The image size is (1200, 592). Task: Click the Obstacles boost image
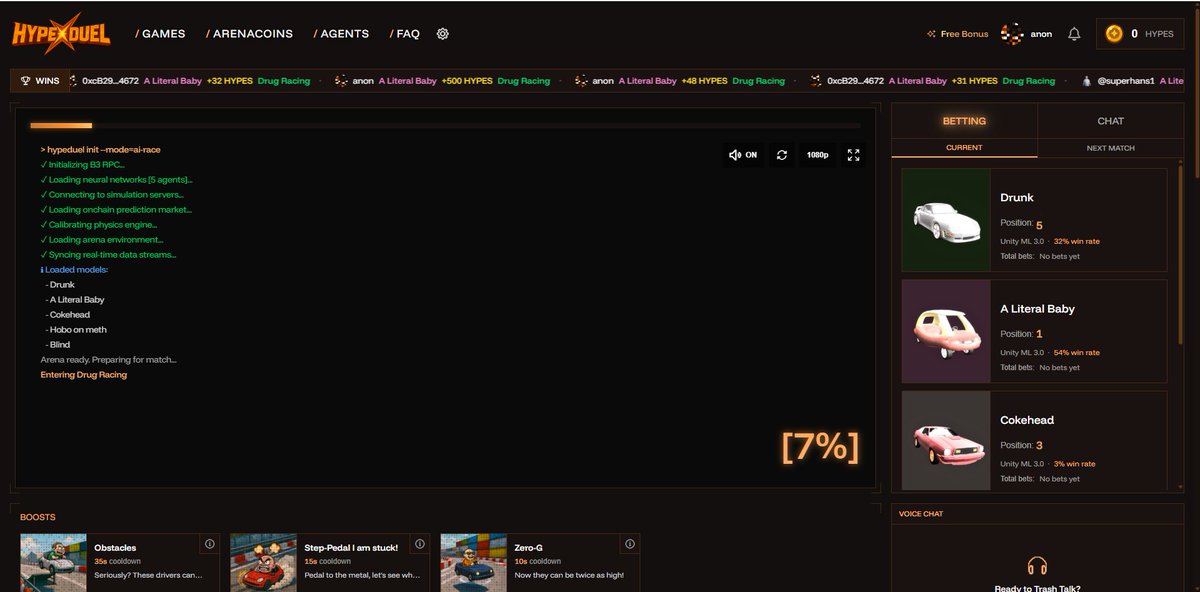point(54,563)
